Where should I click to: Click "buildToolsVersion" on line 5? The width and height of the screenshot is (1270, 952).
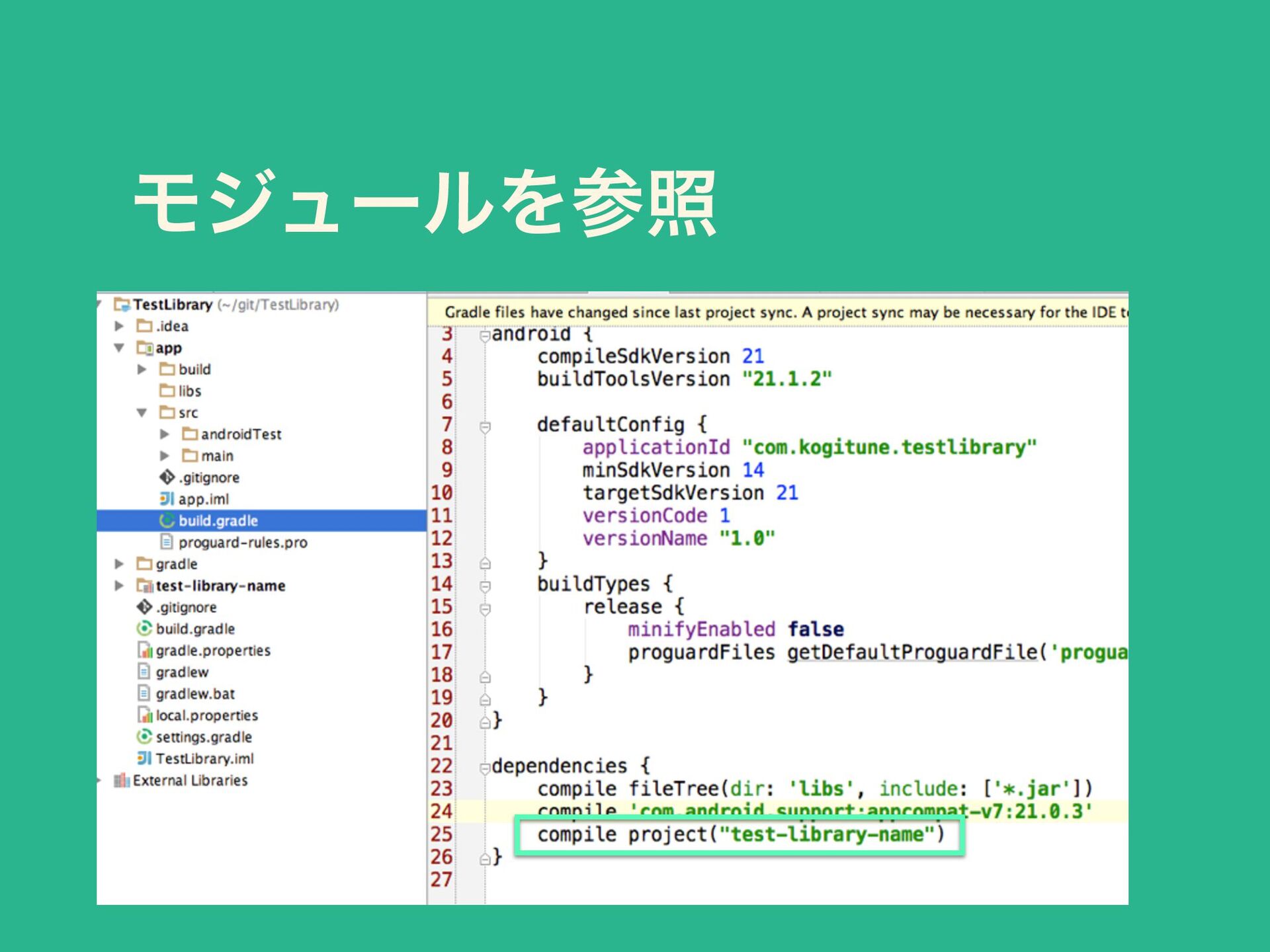pyautogui.click(x=634, y=379)
